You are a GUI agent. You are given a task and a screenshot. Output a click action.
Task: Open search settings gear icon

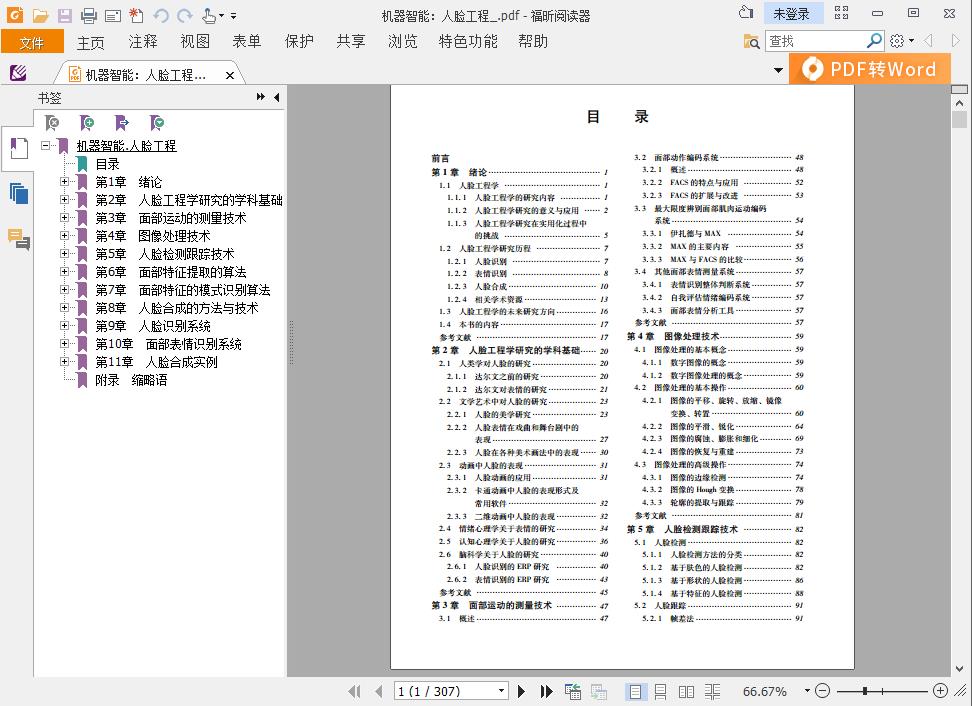pyautogui.click(x=896, y=42)
